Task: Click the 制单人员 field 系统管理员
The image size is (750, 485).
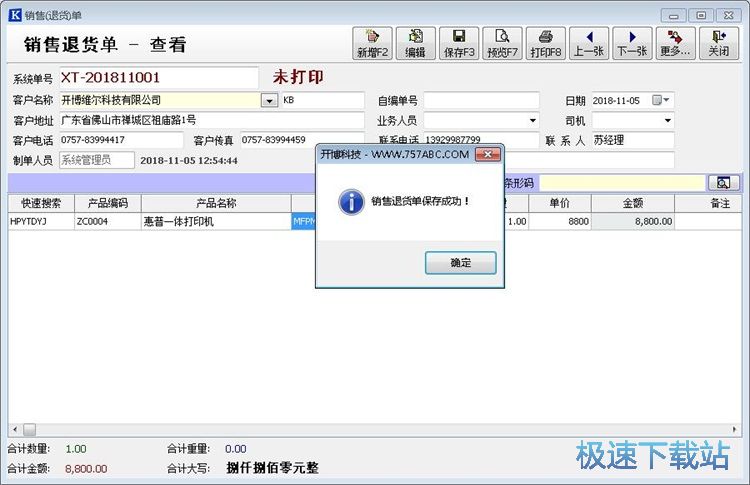Action: (97, 160)
